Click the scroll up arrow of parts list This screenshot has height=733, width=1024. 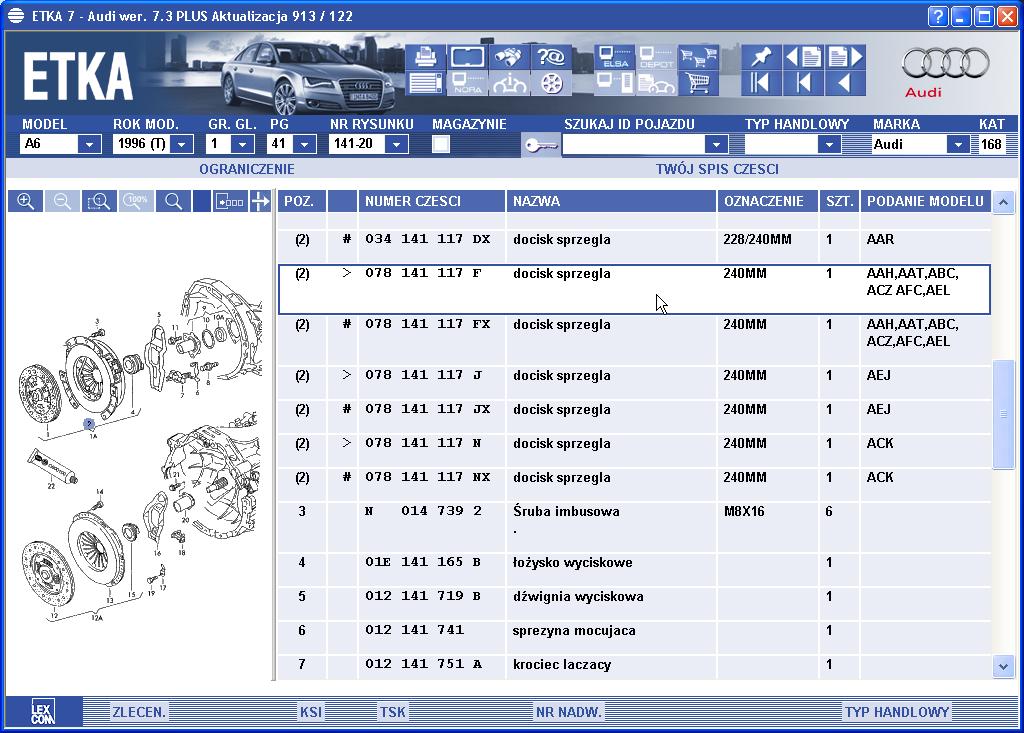coord(1003,203)
